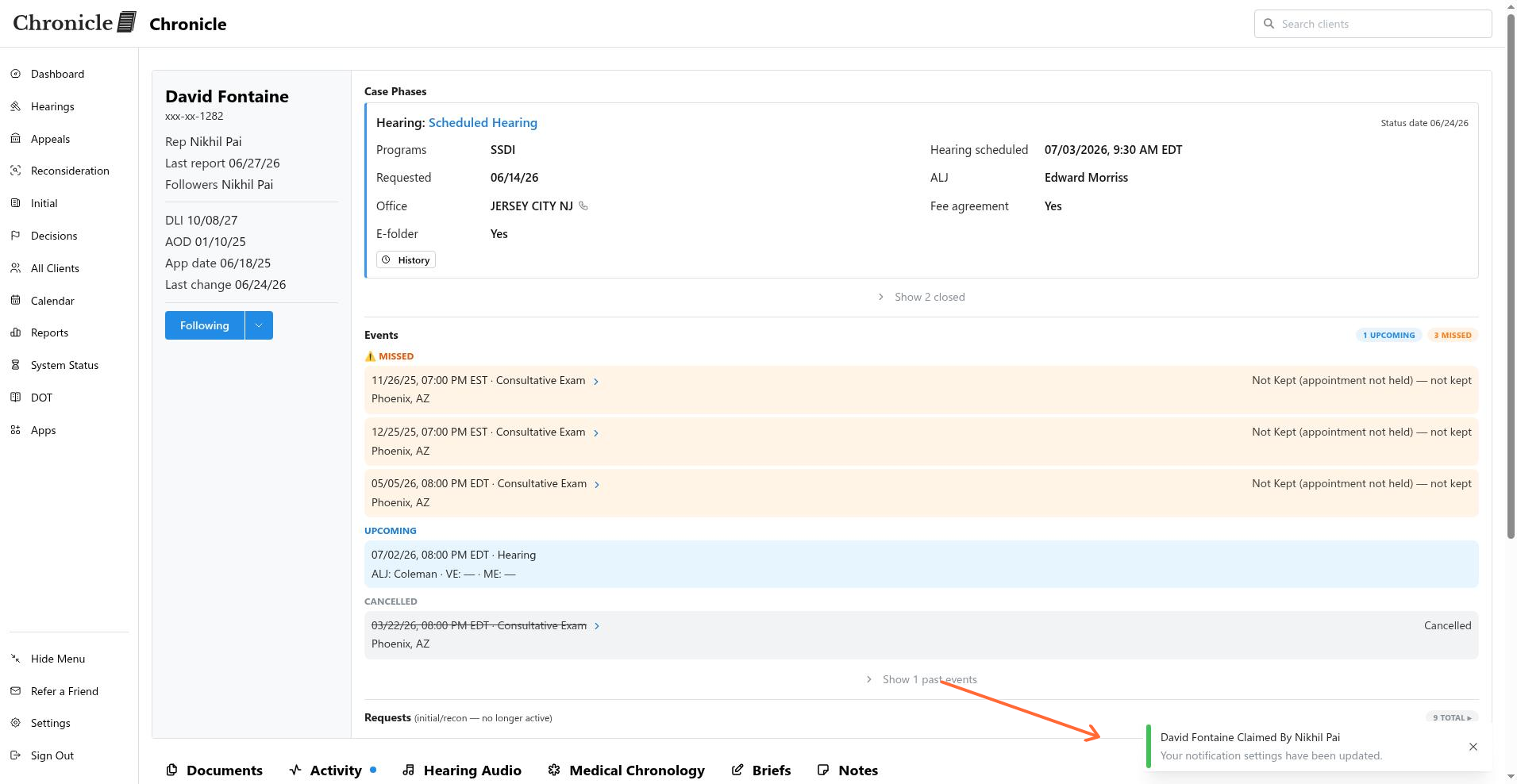Click the Chronicle page title text
Screen dimensions: 1517x784
tap(188, 24)
